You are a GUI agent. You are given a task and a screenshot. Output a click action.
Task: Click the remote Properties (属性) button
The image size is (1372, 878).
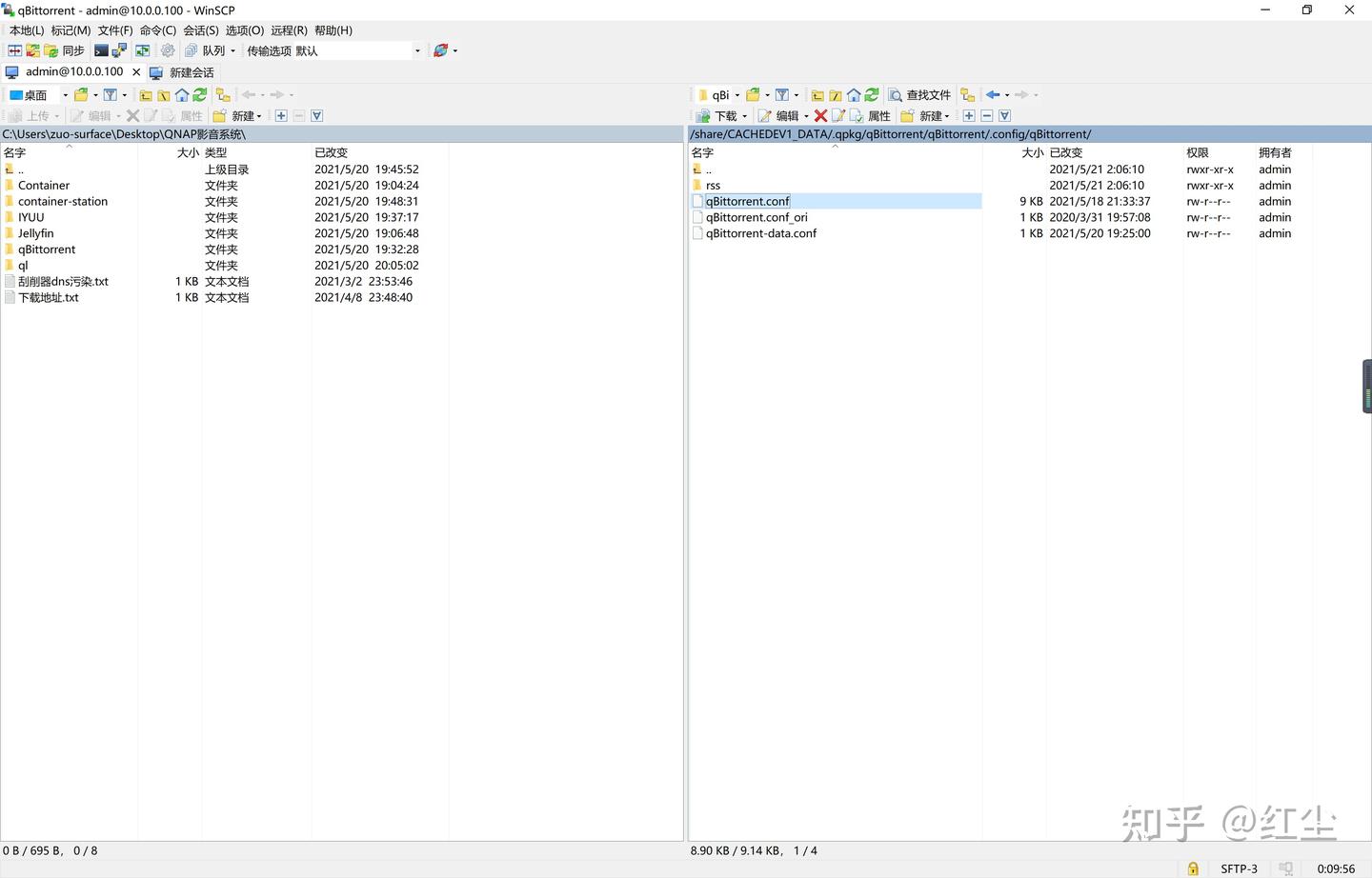(x=870, y=115)
